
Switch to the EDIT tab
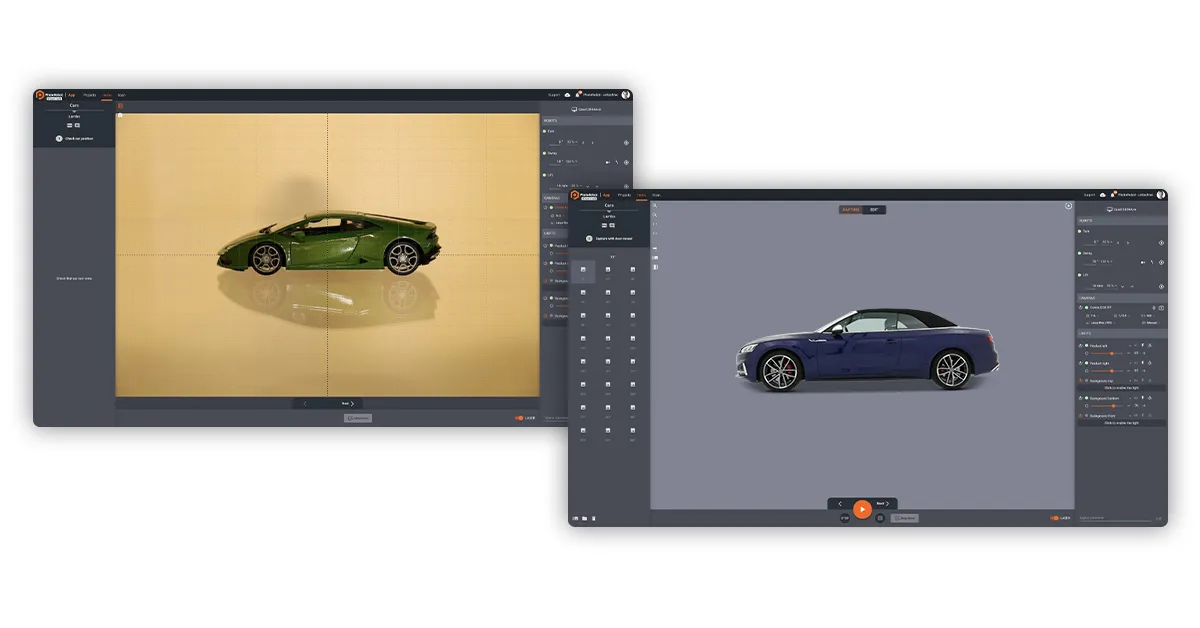[x=872, y=209]
